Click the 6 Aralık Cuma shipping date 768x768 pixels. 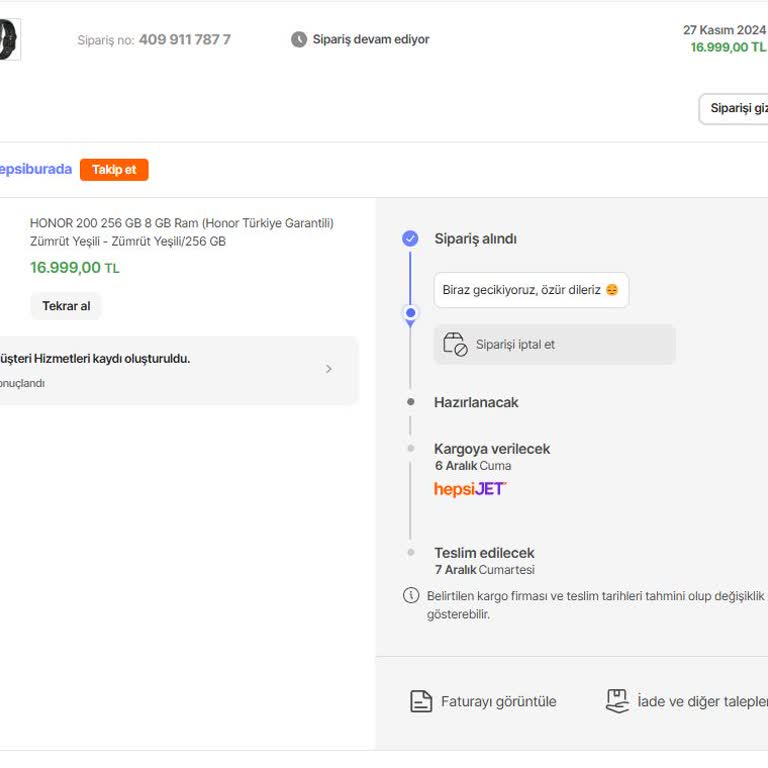coord(473,466)
